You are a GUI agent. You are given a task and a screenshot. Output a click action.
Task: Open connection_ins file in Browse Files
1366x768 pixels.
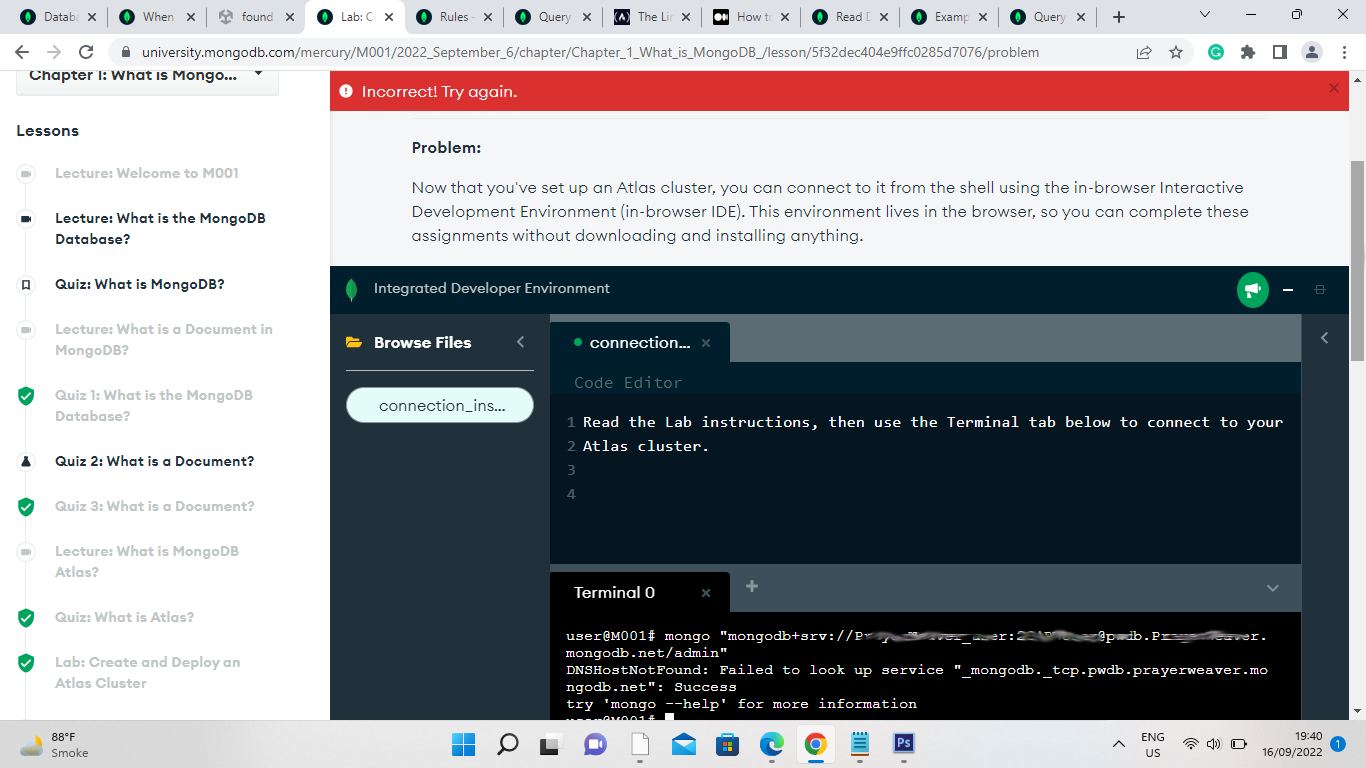click(x=440, y=405)
